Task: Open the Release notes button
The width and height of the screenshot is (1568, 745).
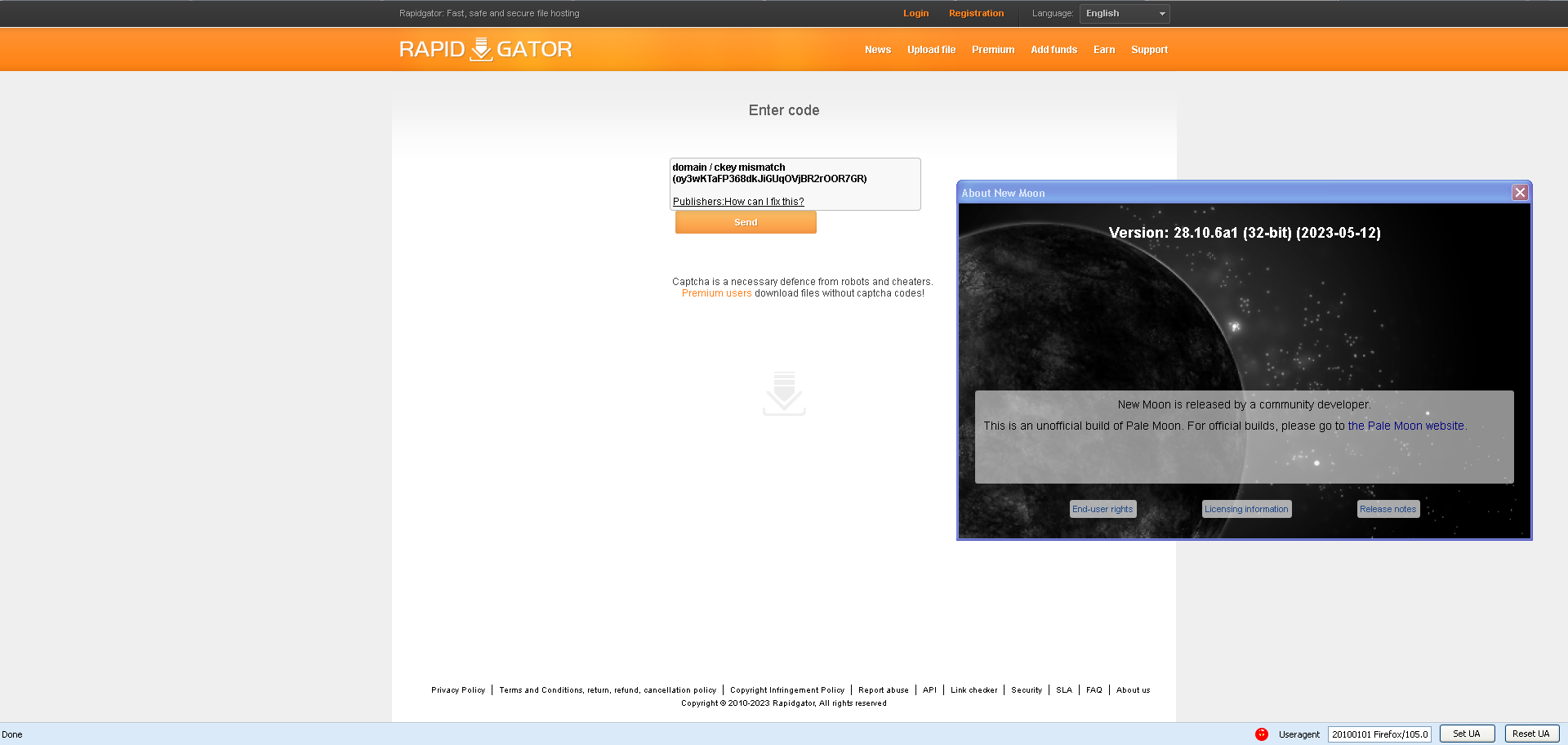Action: point(1388,509)
